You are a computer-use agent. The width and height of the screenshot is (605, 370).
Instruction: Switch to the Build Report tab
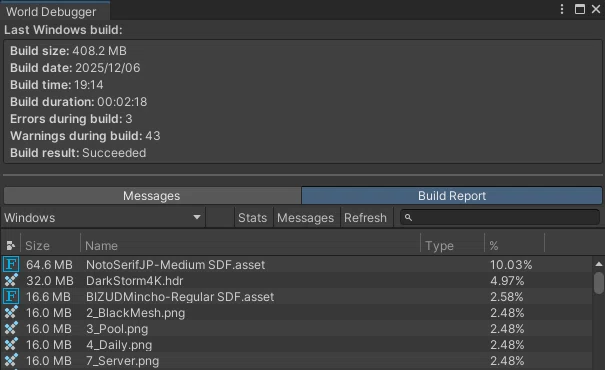(452, 196)
